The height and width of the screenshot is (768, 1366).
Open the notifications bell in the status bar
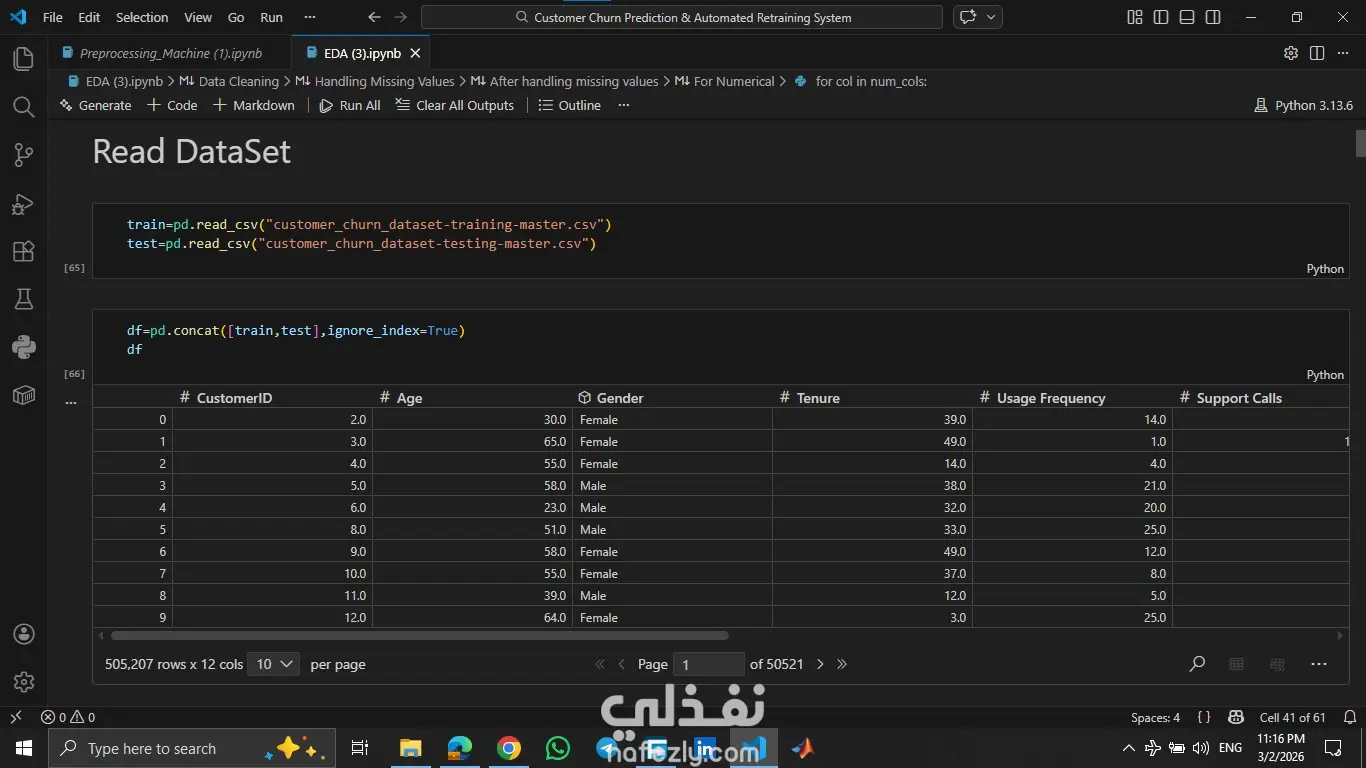coord(1350,717)
